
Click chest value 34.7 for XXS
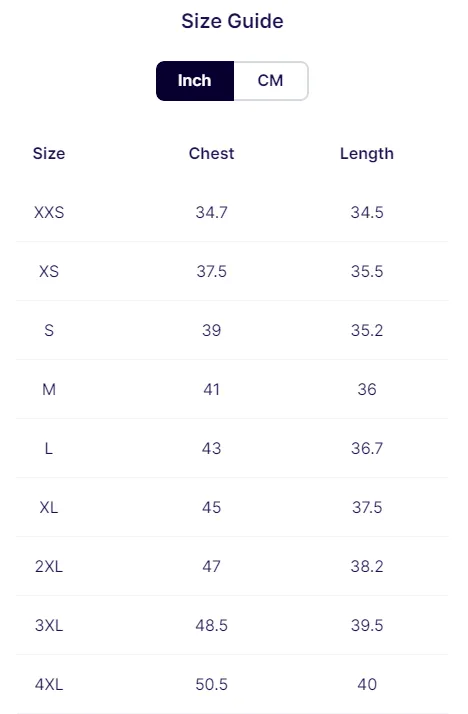click(x=212, y=212)
